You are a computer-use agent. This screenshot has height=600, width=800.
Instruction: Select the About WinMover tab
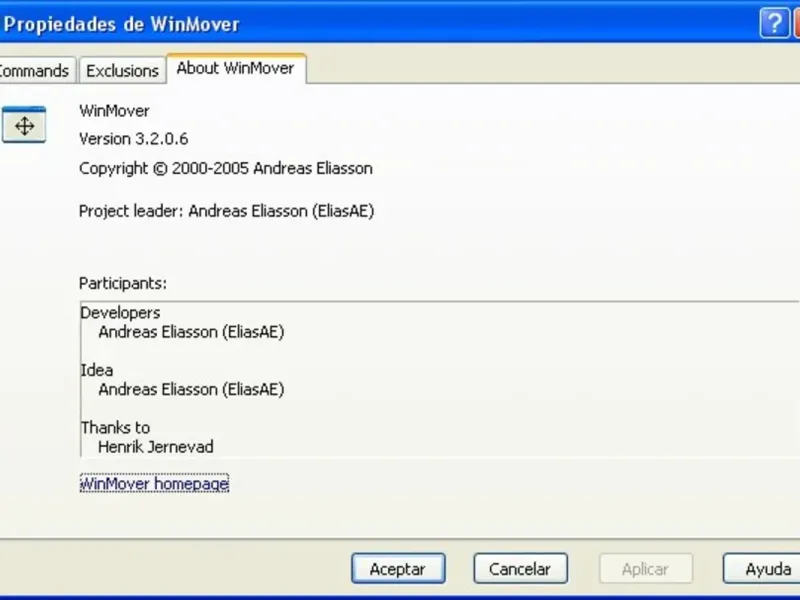pyautogui.click(x=236, y=68)
